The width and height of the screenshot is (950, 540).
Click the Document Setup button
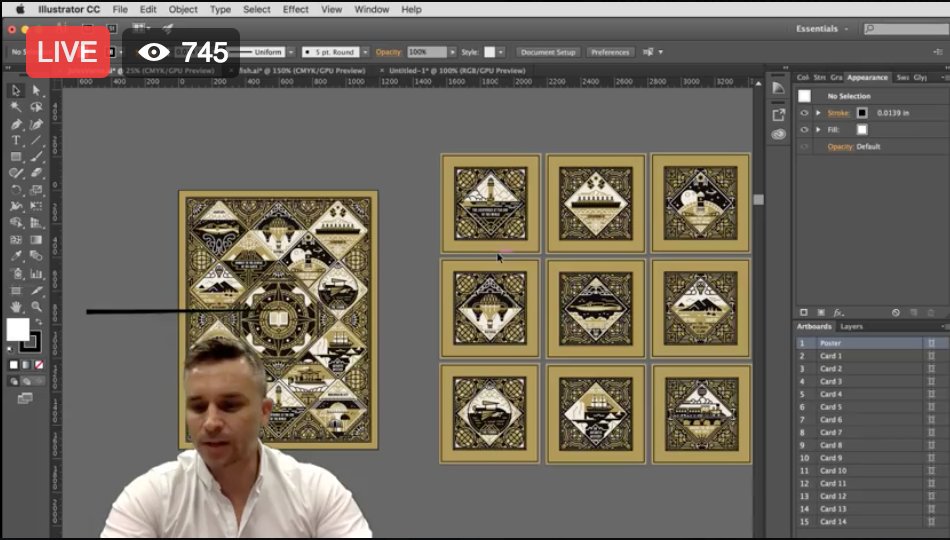[x=548, y=52]
